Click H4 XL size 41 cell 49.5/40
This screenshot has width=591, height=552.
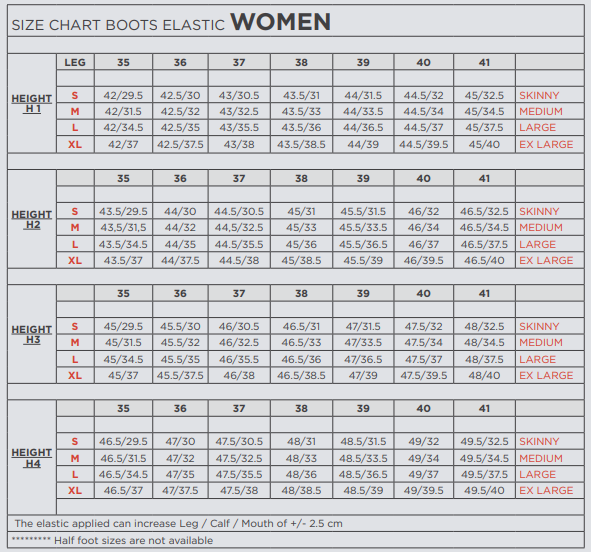pos(484,490)
